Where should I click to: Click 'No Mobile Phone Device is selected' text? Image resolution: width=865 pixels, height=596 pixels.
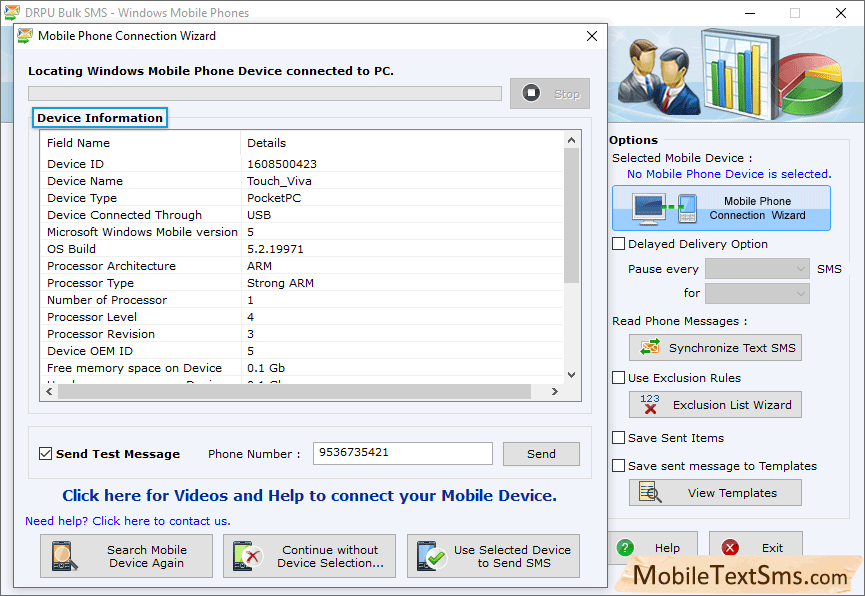[x=729, y=174]
